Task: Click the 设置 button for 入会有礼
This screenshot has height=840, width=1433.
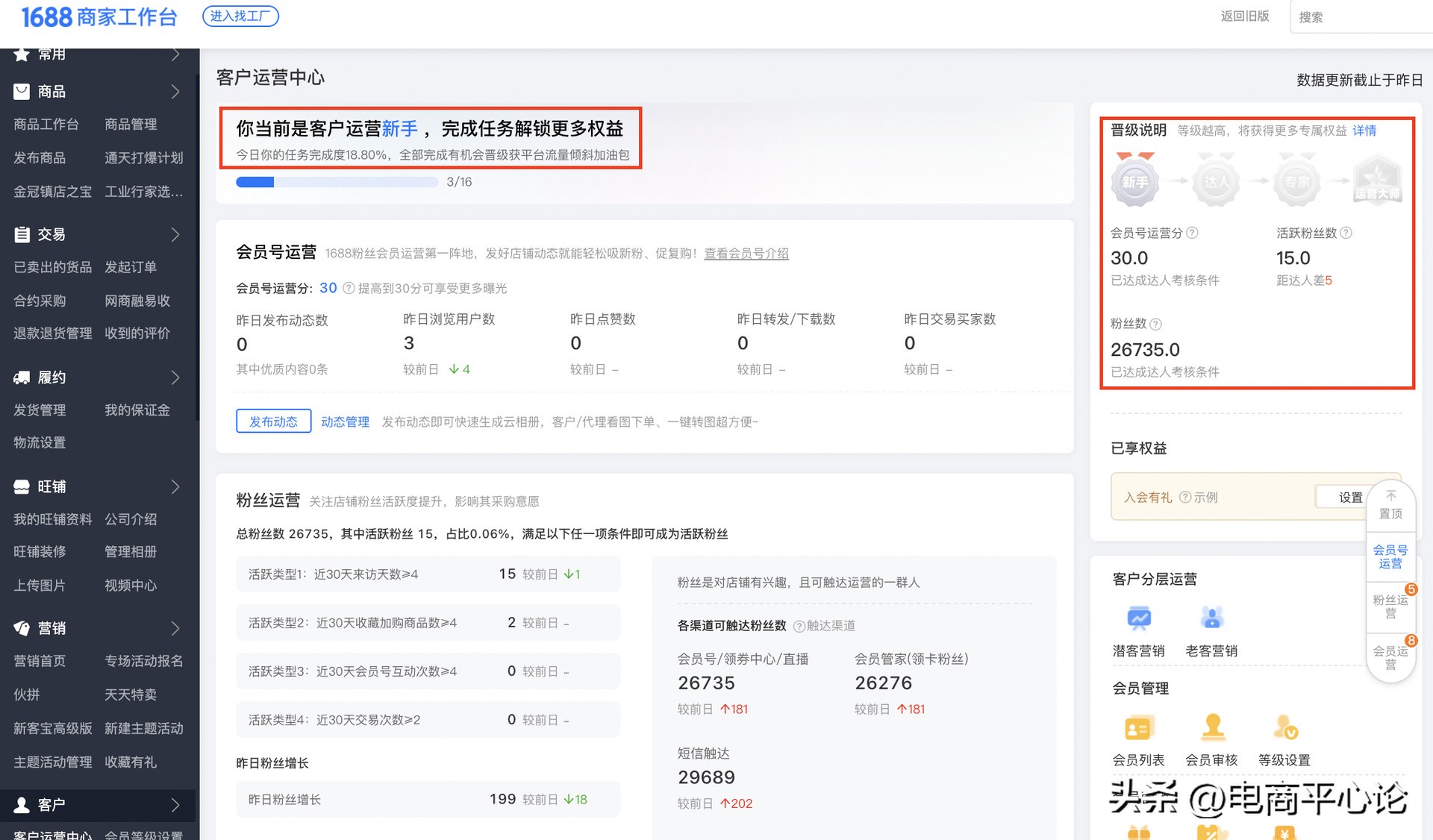Action: pos(1349,497)
